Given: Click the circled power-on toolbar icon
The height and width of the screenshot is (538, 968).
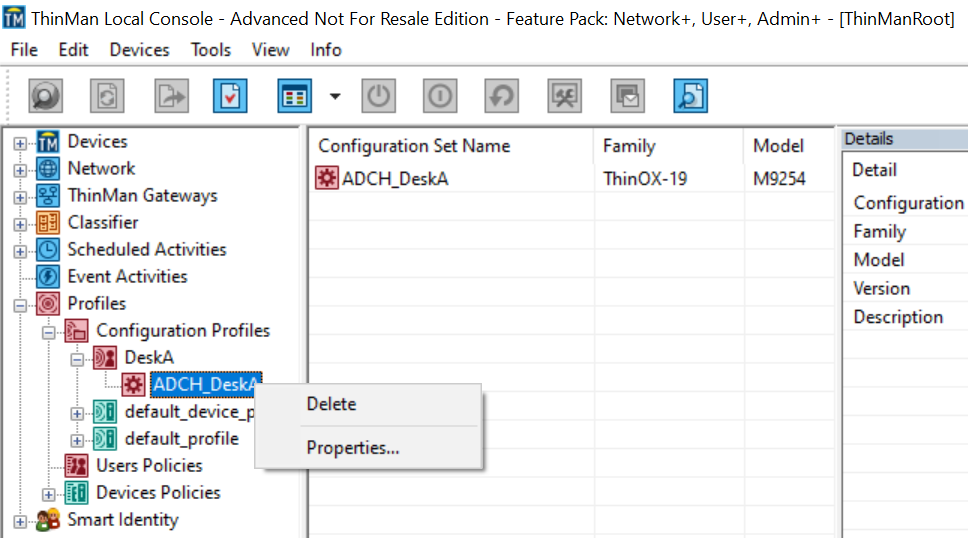Looking at the screenshot, I should point(440,96).
